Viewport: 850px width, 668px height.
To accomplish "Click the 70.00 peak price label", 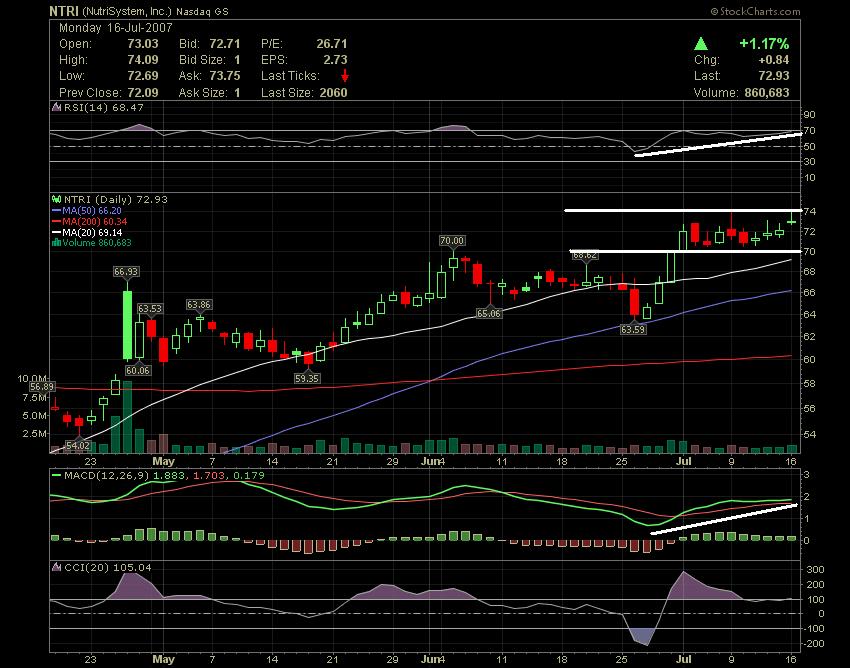I will click(452, 241).
